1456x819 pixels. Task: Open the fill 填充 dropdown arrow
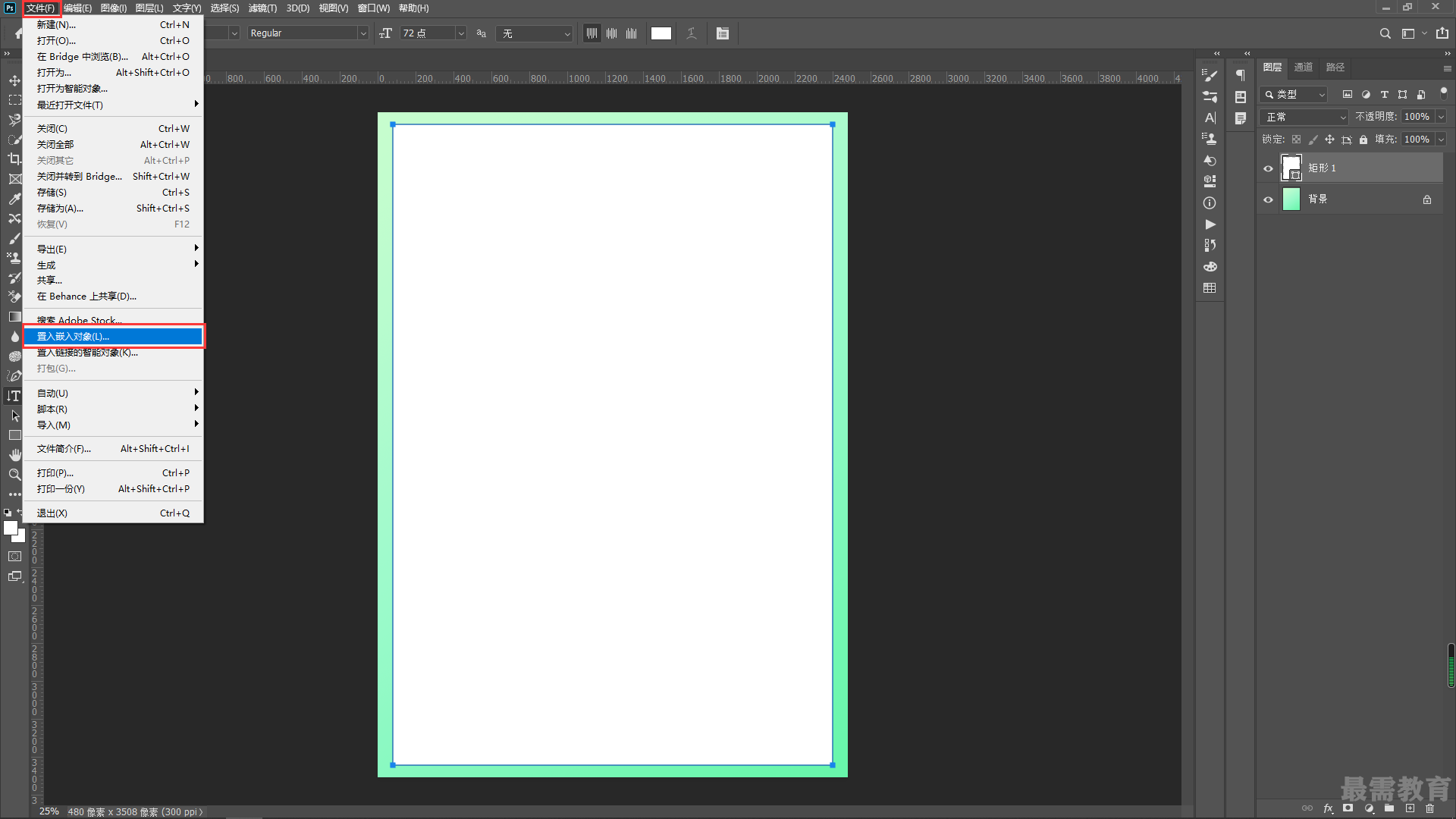coord(1441,140)
